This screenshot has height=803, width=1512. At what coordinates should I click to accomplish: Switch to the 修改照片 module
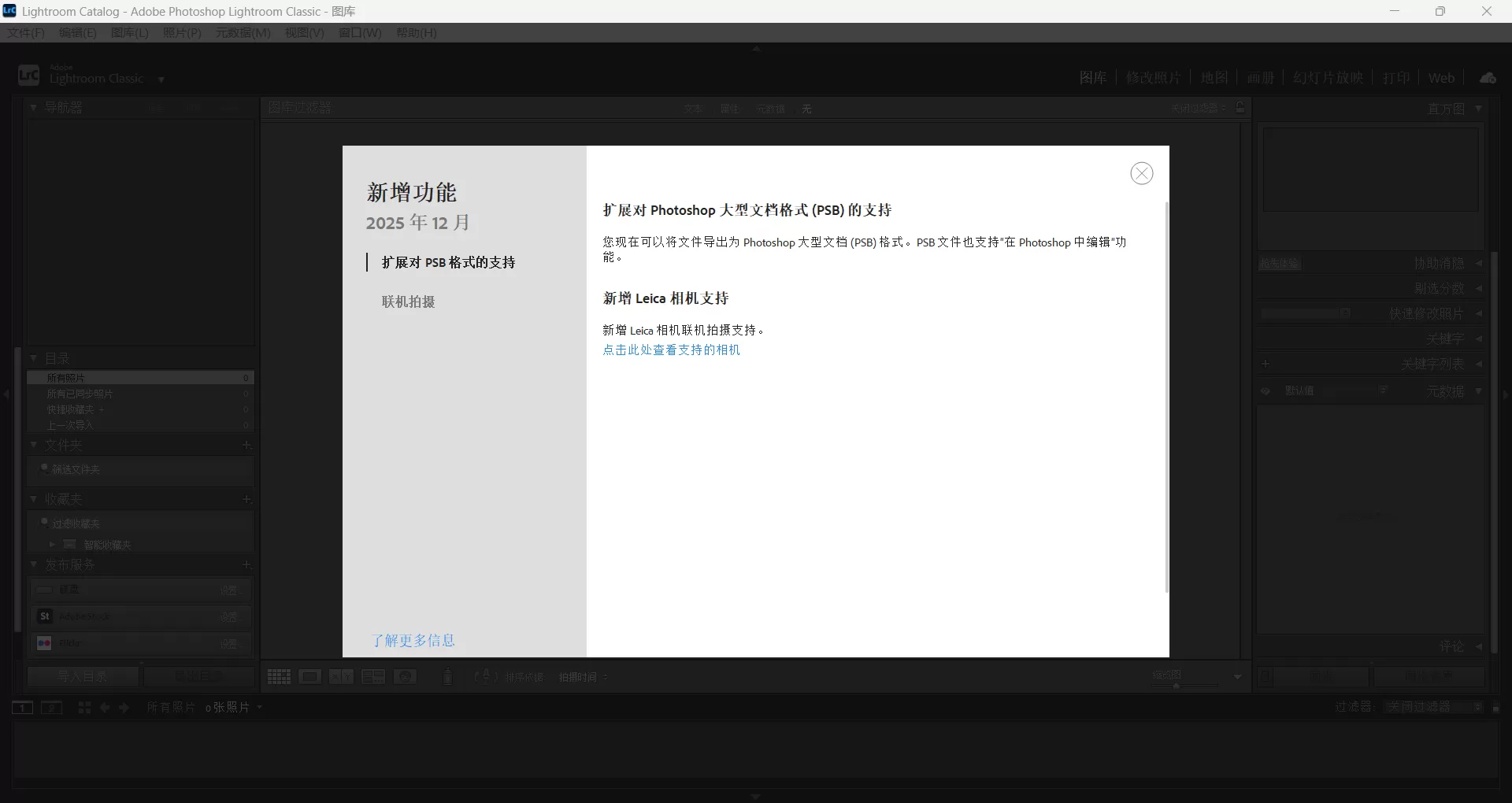(x=1154, y=77)
